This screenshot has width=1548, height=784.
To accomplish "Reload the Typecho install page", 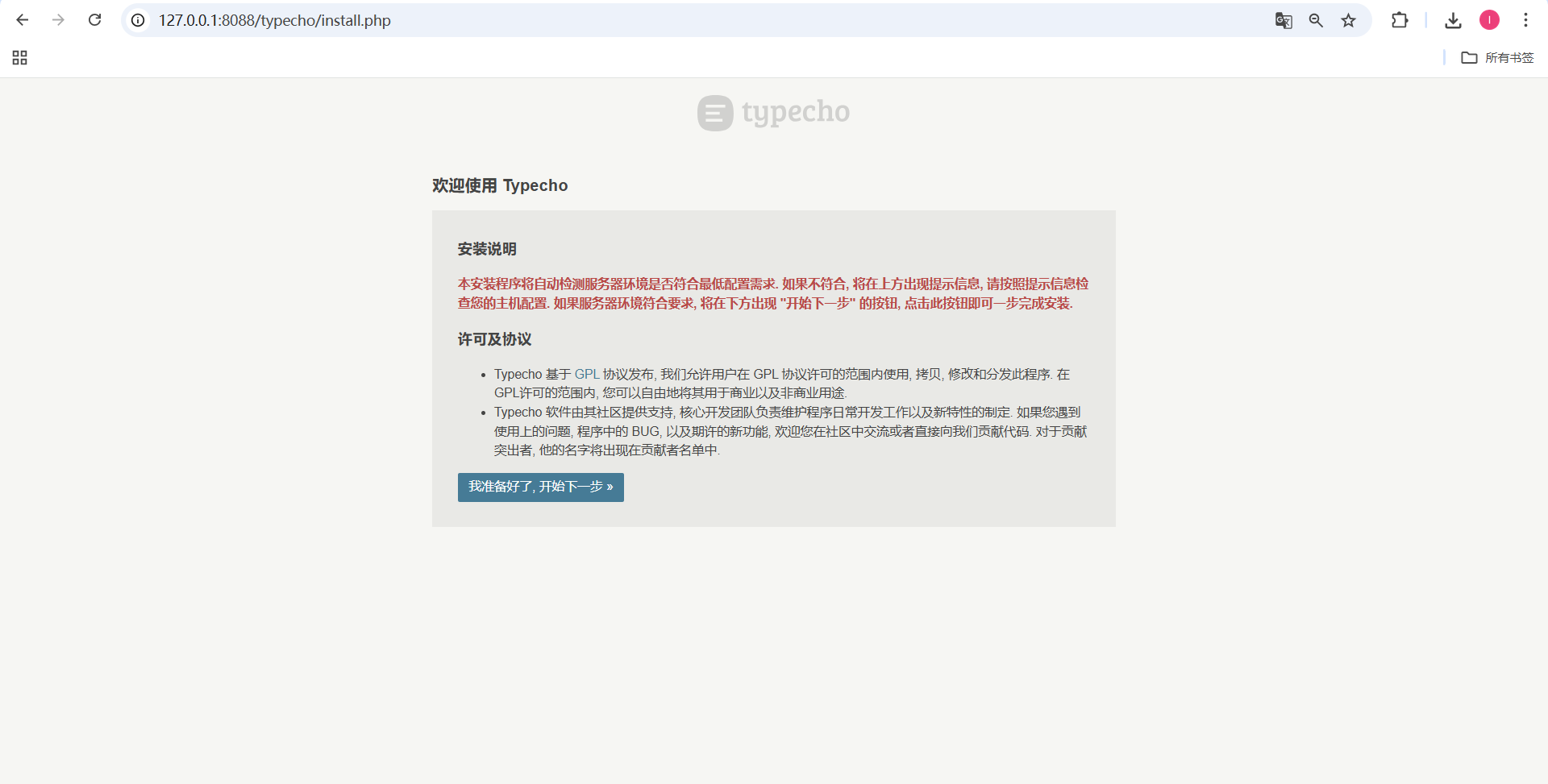I will pos(94,20).
